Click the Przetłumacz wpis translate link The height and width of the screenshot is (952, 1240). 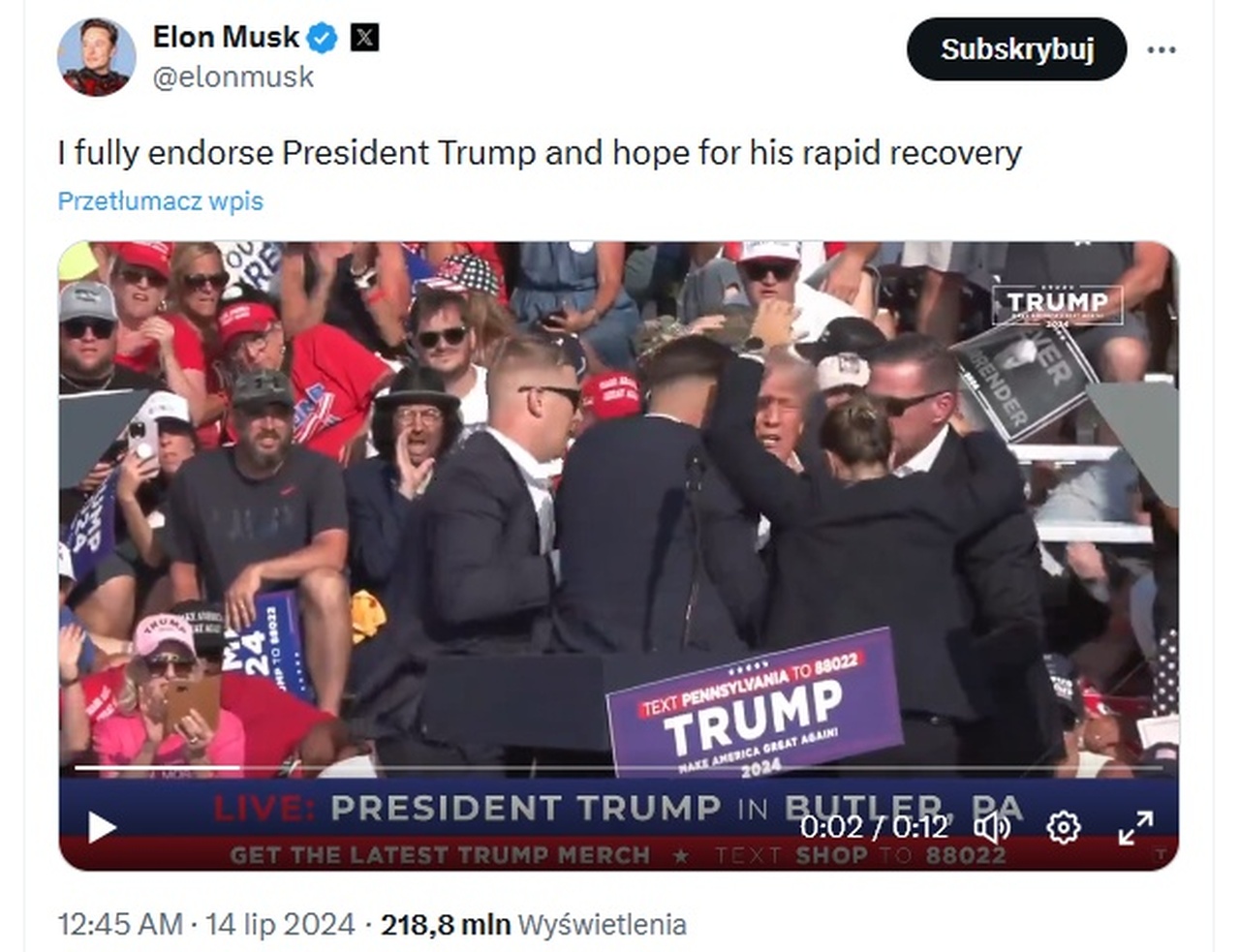[x=160, y=200]
